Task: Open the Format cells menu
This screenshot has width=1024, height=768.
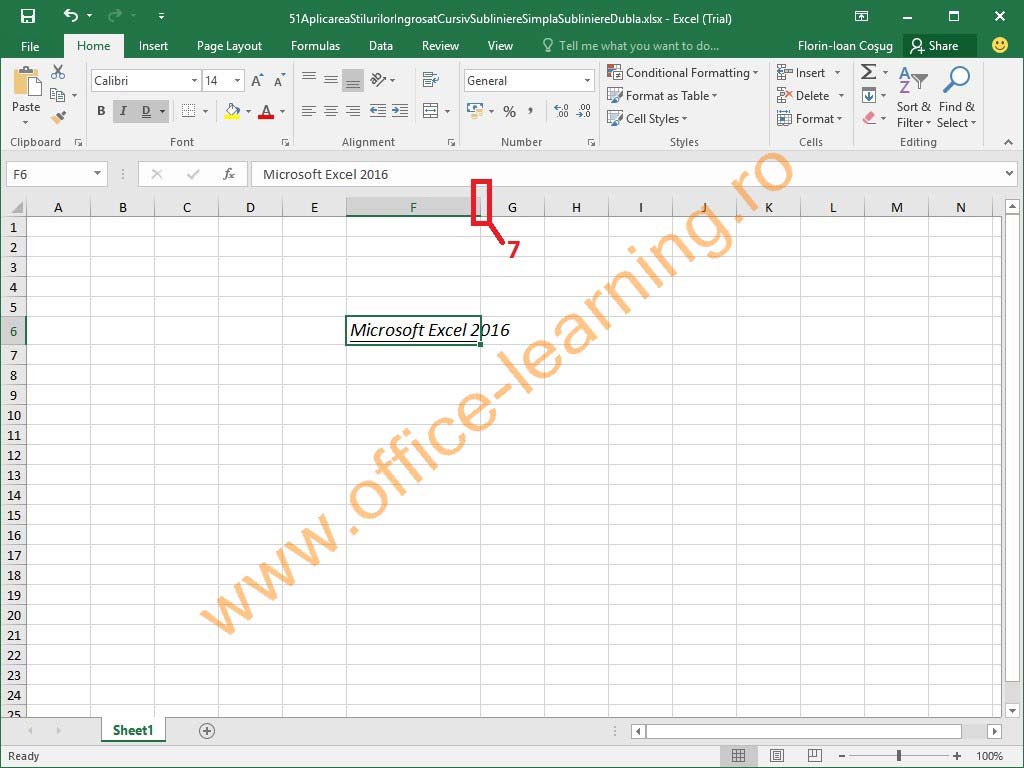Action: pos(810,118)
